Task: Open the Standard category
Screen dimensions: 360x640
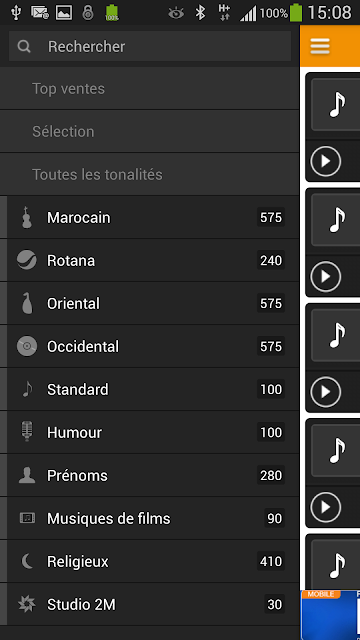Action: click(x=149, y=389)
